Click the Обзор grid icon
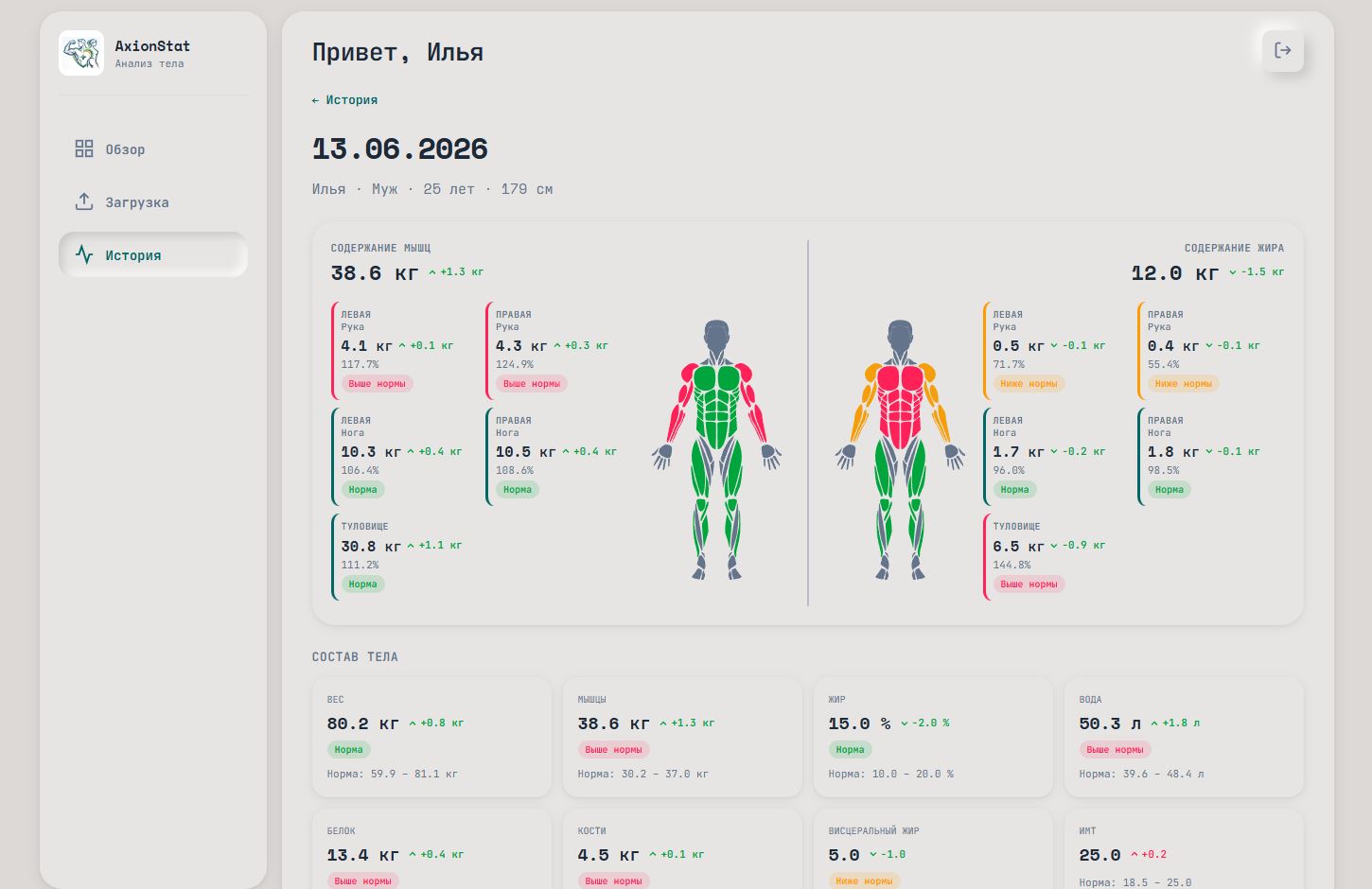 (x=84, y=148)
